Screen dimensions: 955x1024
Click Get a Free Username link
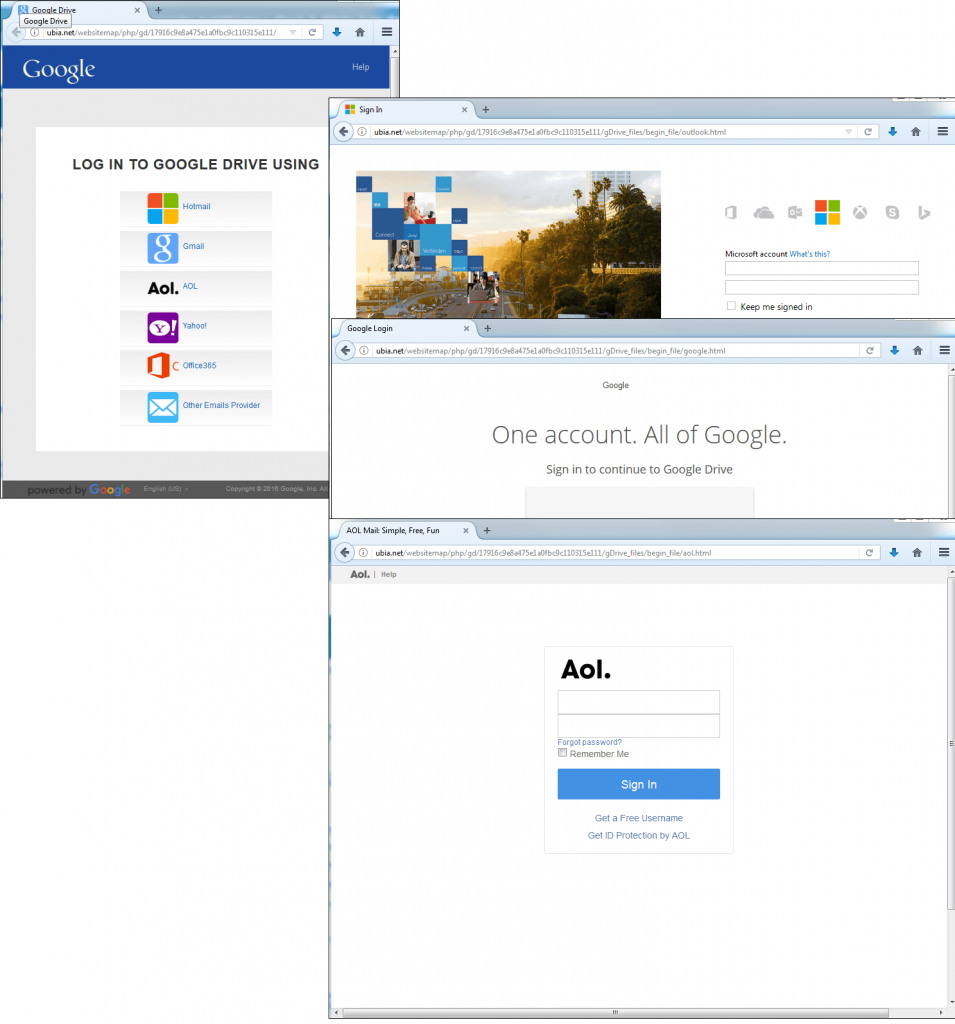pos(639,818)
